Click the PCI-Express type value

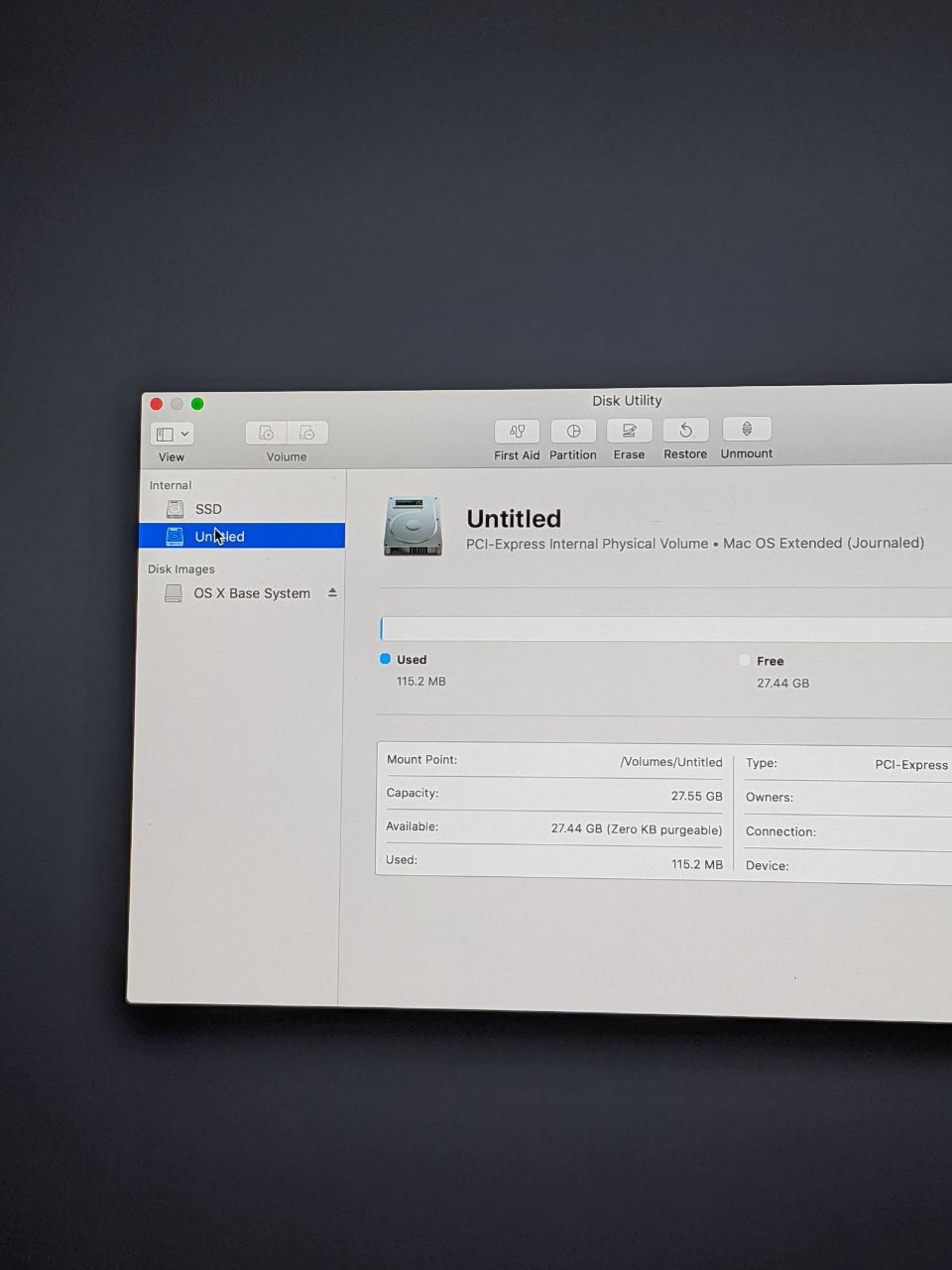tap(911, 765)
